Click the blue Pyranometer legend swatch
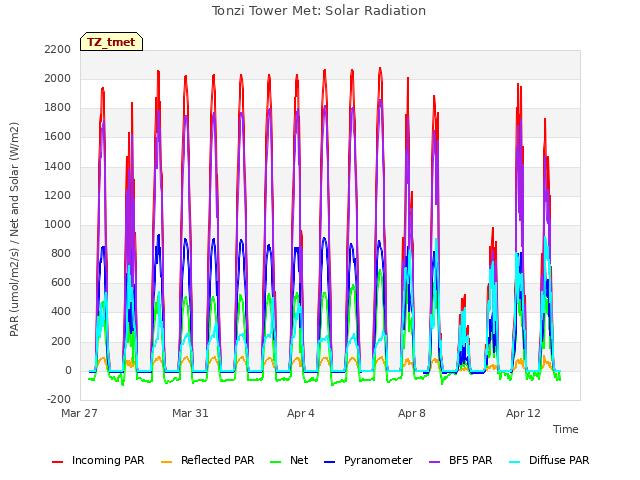 (330, 462)
